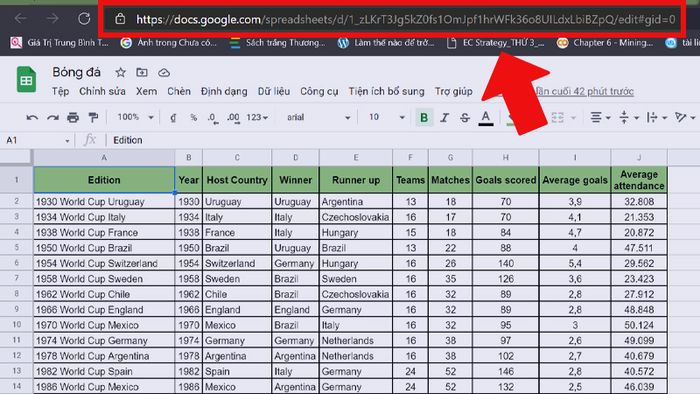The image size is (700, 394).
Task: Open the 100% zoom dropdown
Action: pyautogui.click(x=135, y=117)
